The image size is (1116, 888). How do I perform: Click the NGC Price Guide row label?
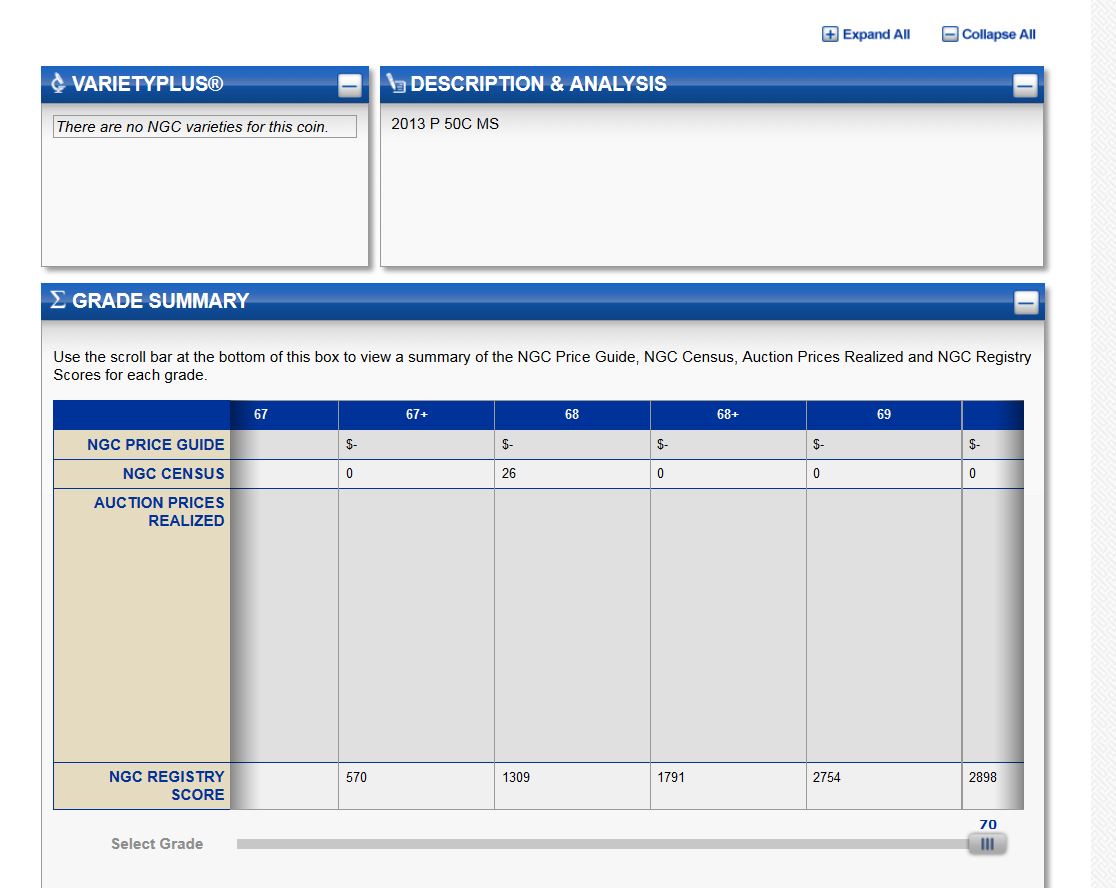click(155, 445)
